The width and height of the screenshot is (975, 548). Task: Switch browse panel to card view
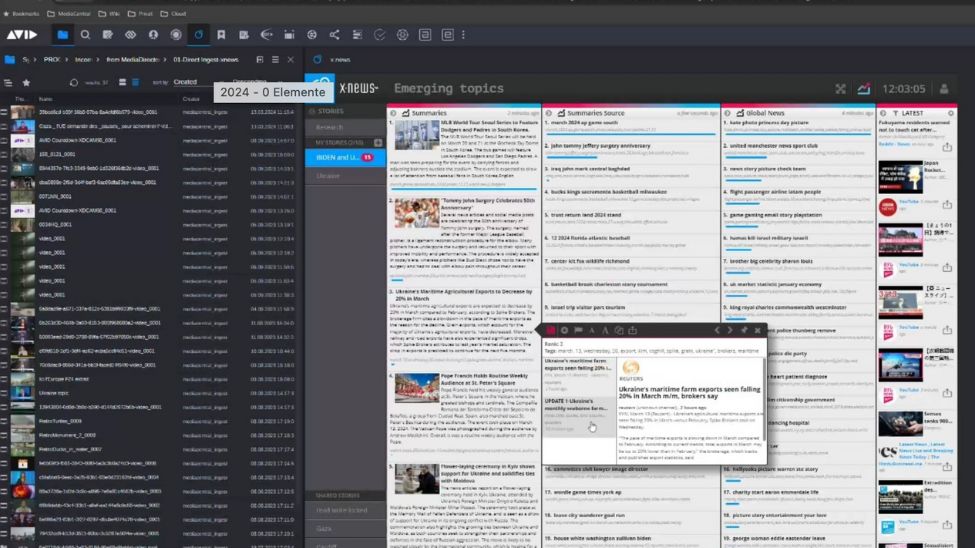coord(122,82)
